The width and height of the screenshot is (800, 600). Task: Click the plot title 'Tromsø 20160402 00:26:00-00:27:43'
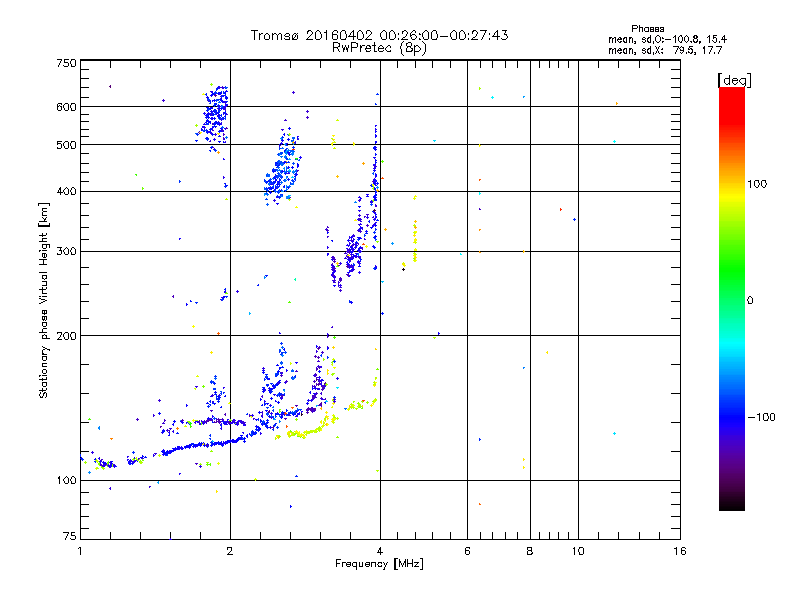point(379,35)
